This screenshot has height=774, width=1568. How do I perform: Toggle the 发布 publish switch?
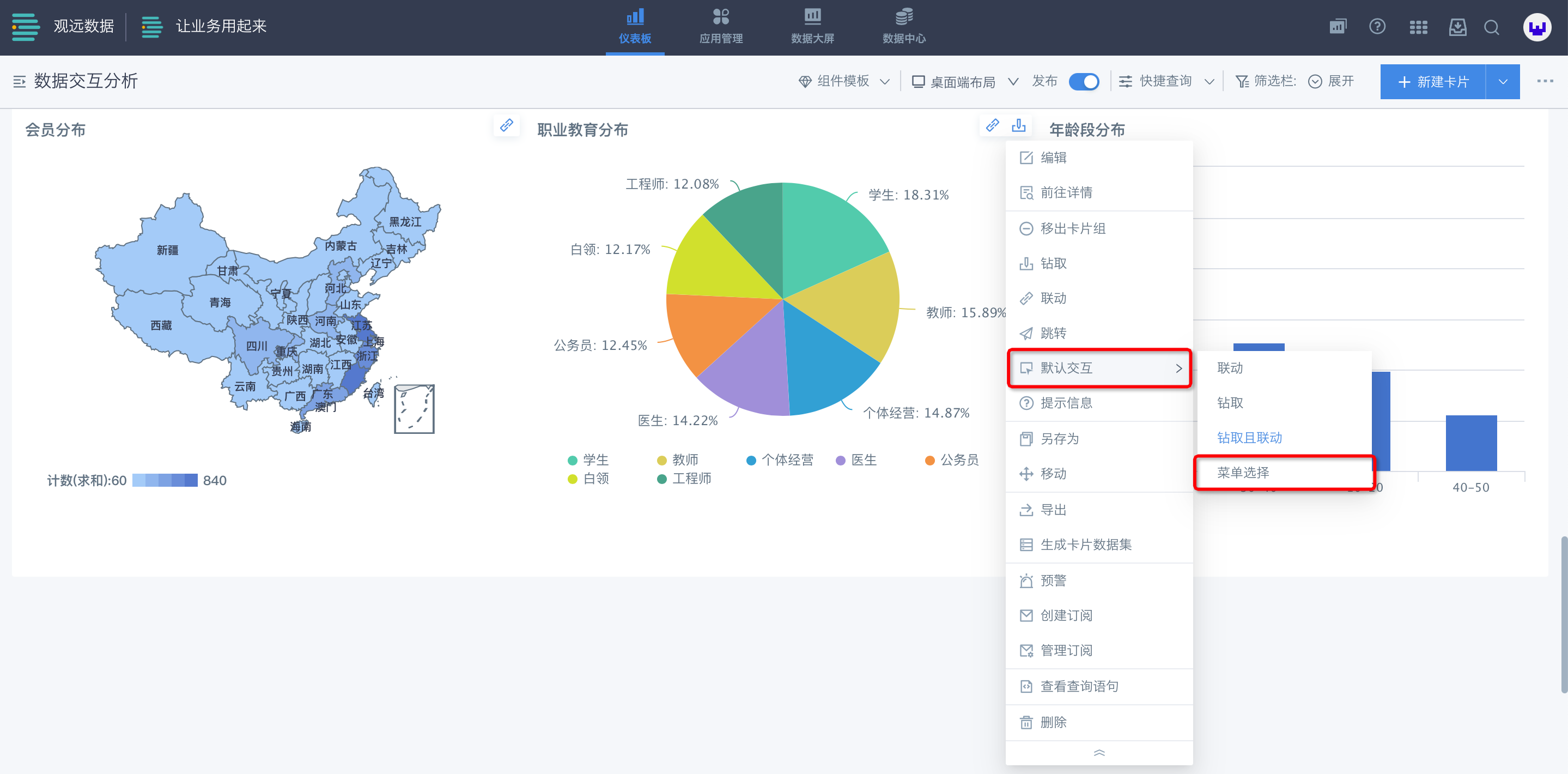click(x=1084, y=81)
